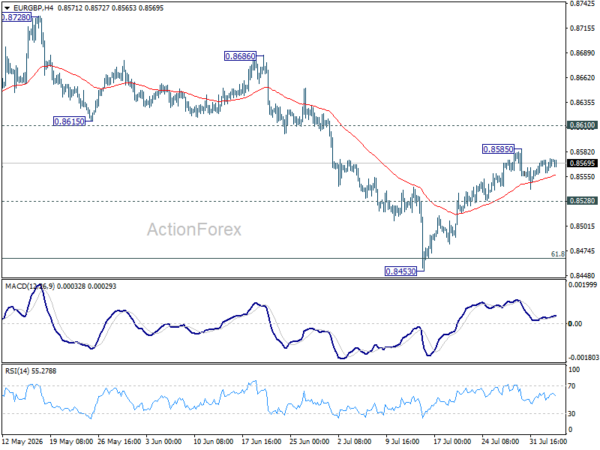This screenshot has width=600, height=450.
Task: Select the MACD scale value -0.001803
Action: point(583,357)
